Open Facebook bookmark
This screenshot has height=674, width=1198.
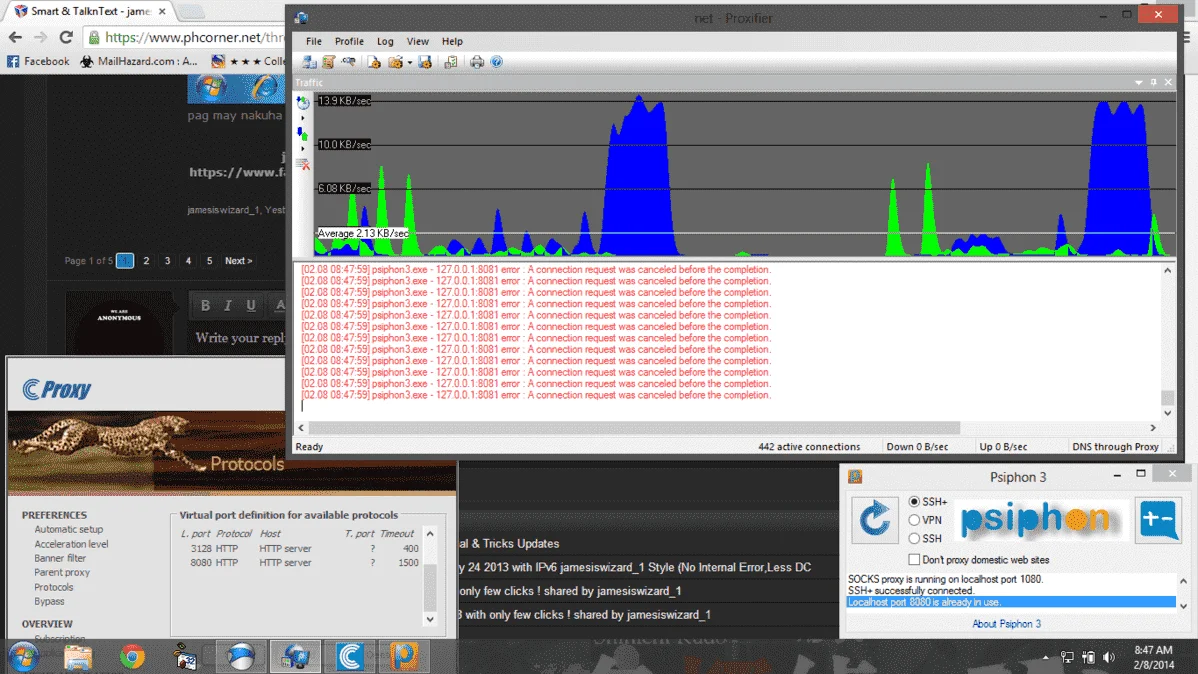(x=38, y=61)
